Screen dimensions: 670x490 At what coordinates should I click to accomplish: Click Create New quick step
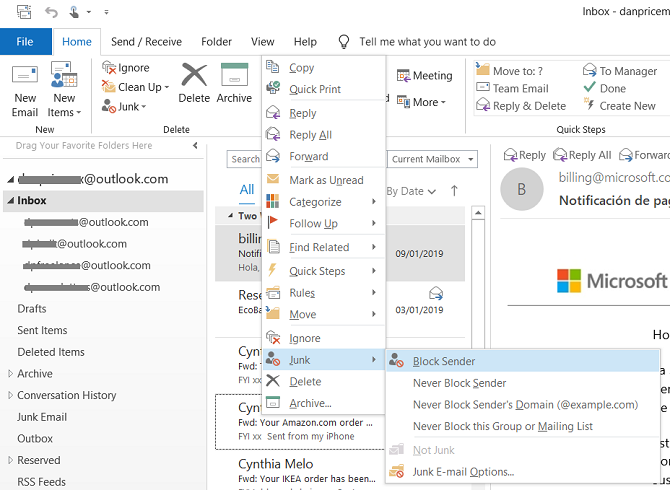(x=619, y=106)
